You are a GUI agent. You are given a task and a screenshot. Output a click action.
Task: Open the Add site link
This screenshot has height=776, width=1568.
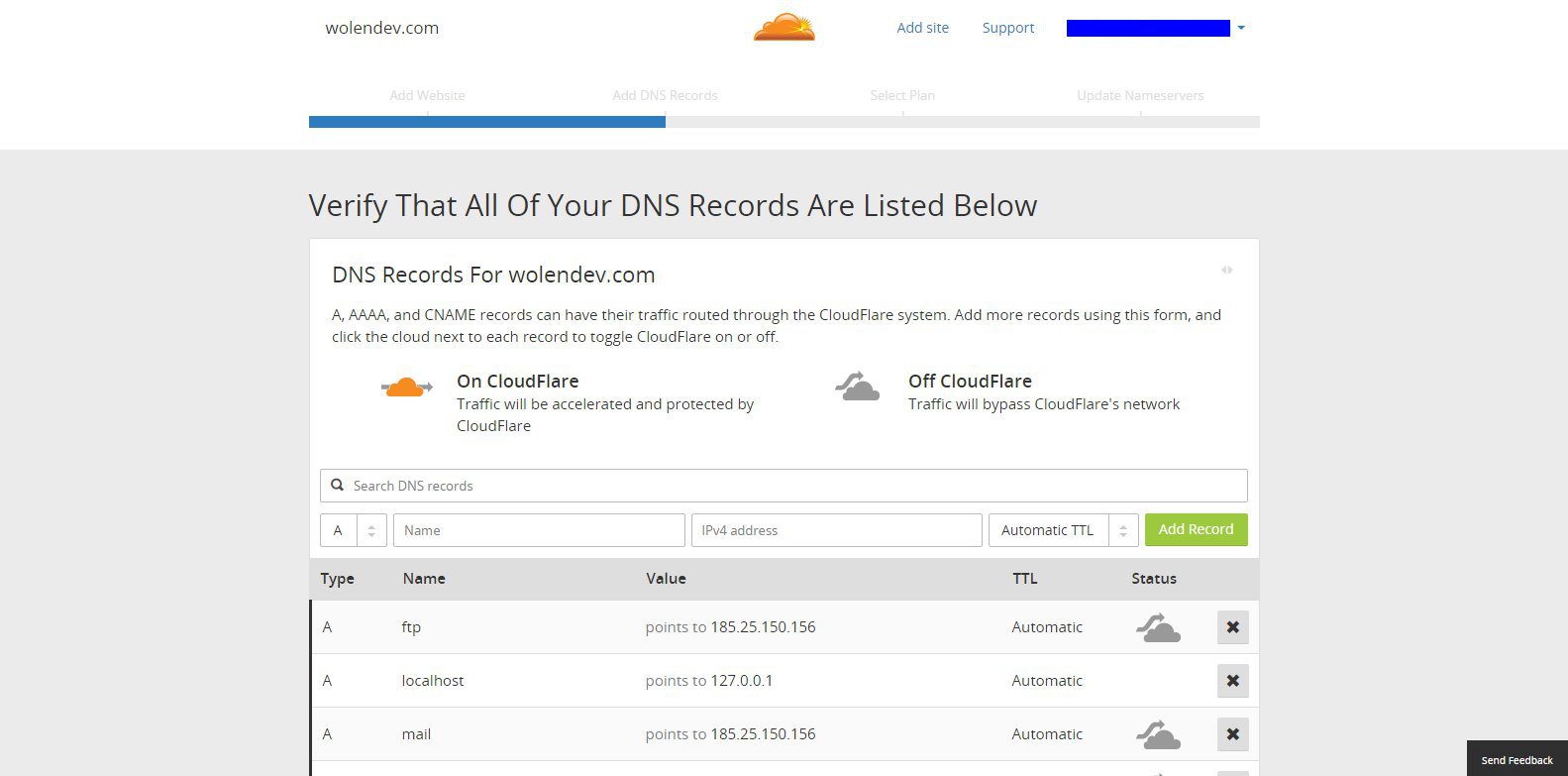click(922, 28)
